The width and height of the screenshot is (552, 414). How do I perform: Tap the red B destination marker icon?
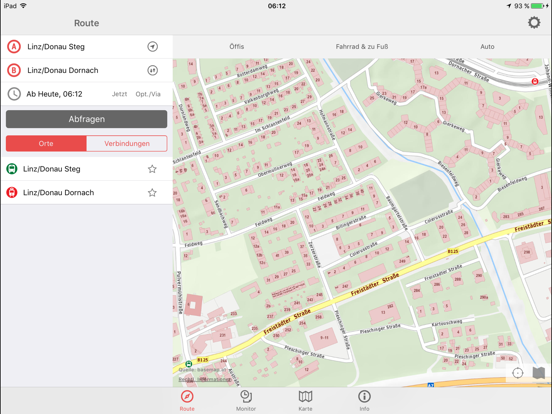pyautogui.click(x=14, y=70)
